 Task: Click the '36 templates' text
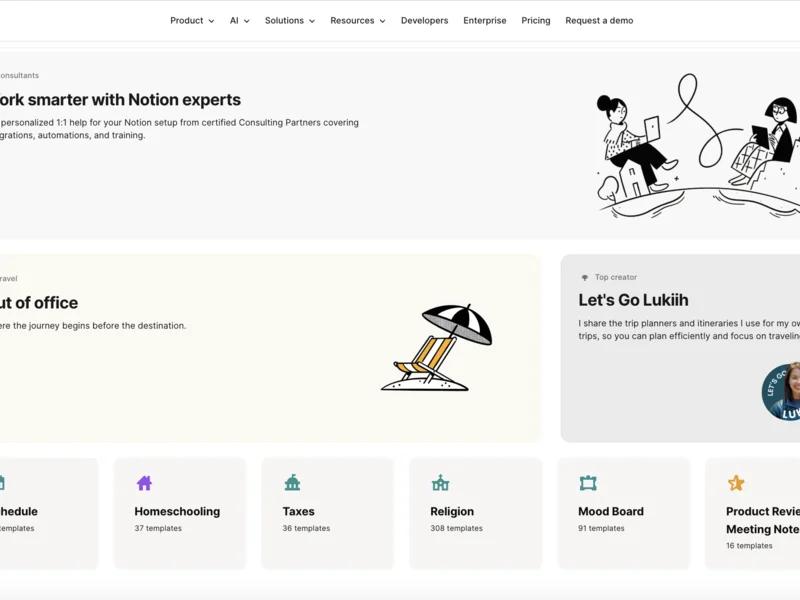306,528
